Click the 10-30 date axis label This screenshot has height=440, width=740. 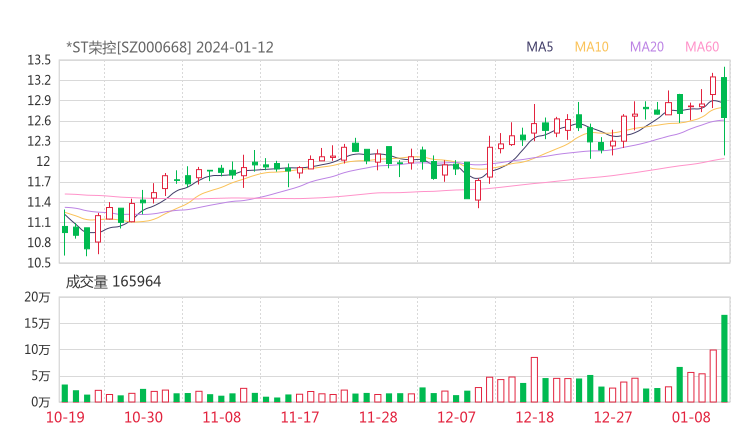[143, 417]
